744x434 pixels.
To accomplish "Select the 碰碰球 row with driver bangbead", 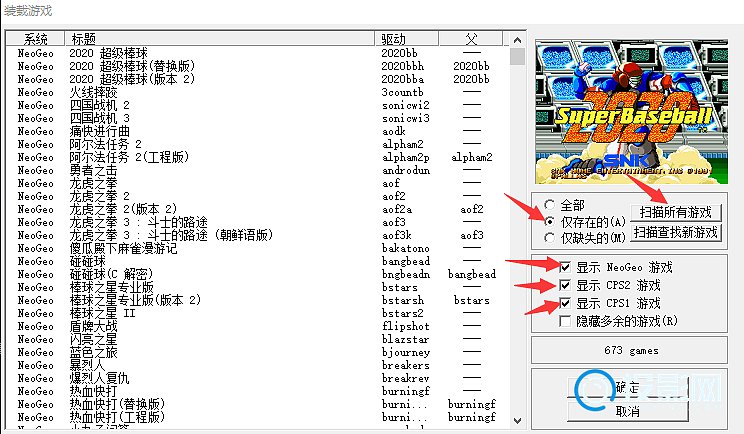I will pos(257,261).
